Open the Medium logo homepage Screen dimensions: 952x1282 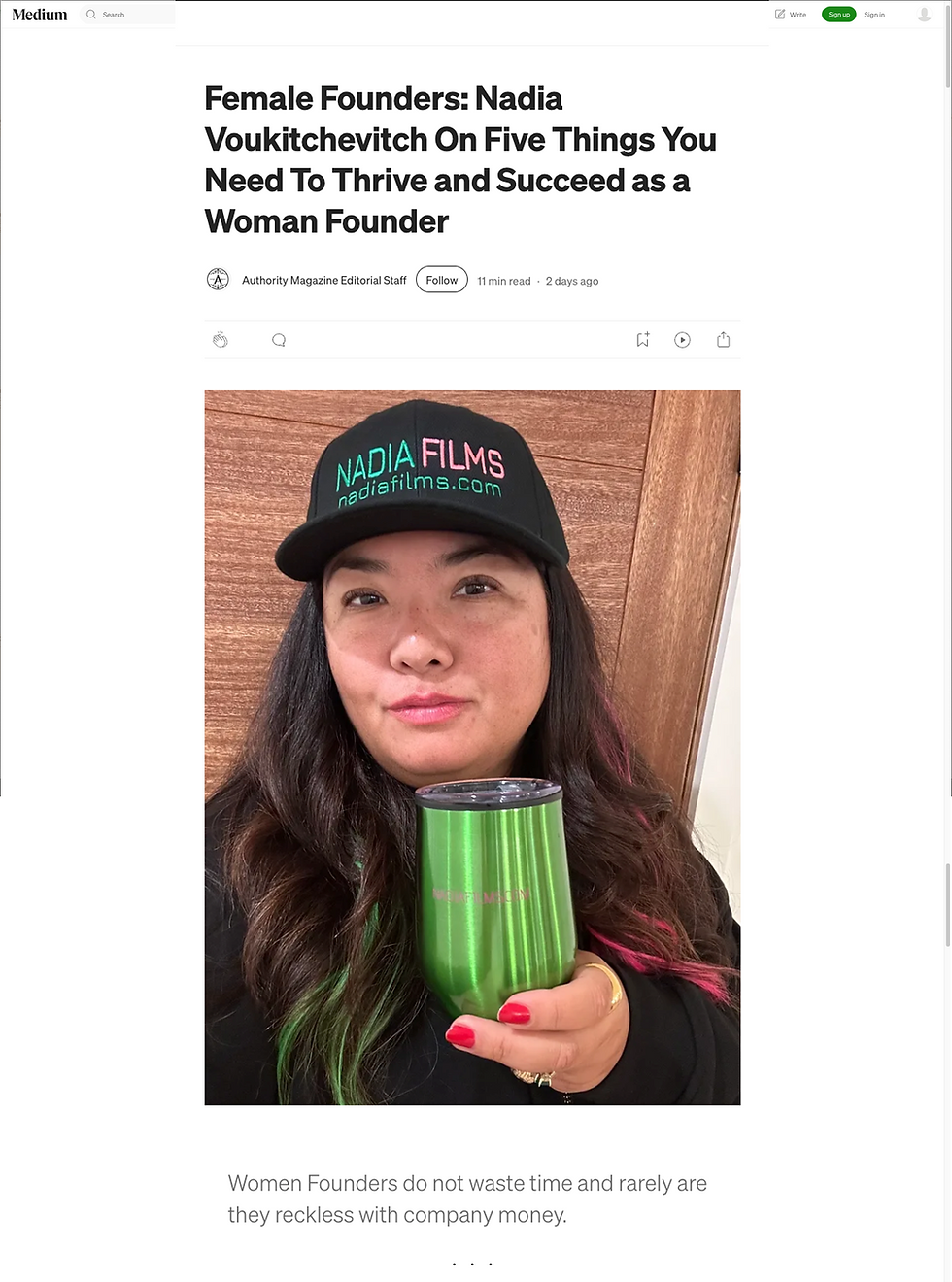pyautogui.click(x=40, y=15)
